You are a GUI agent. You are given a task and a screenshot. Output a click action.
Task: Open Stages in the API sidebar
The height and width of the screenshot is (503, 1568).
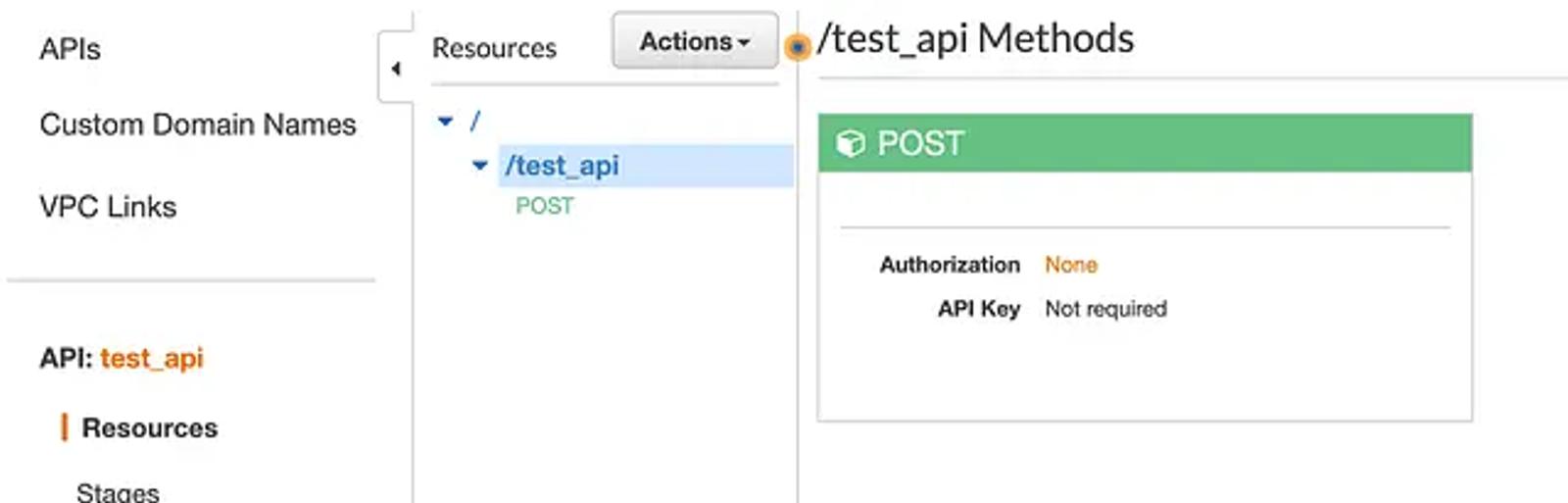pyautogui.click(x=118, y=491)
